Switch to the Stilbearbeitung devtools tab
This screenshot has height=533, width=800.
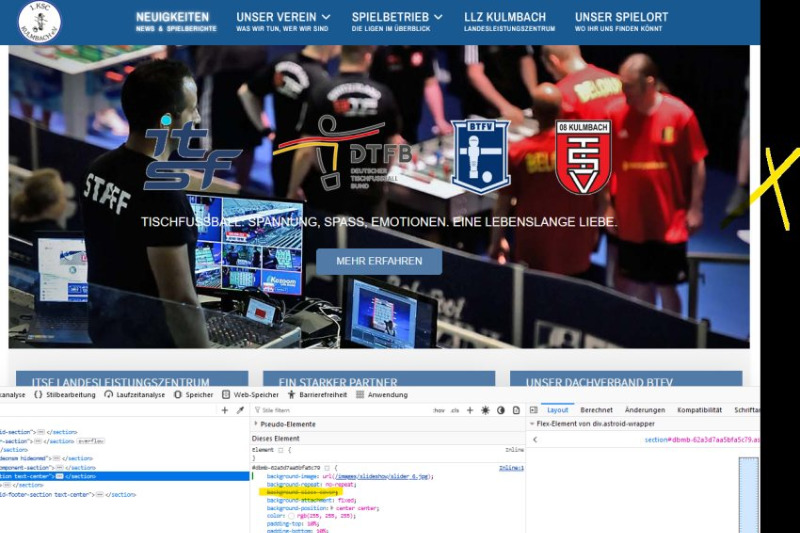[65, 395]
